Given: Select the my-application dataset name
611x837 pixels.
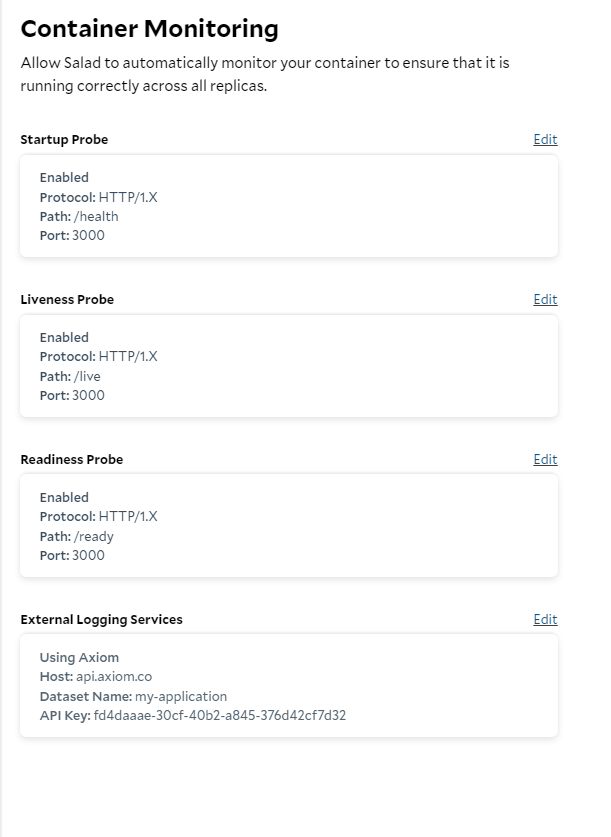Looking at the screenshot, I should tap(181, 697).
